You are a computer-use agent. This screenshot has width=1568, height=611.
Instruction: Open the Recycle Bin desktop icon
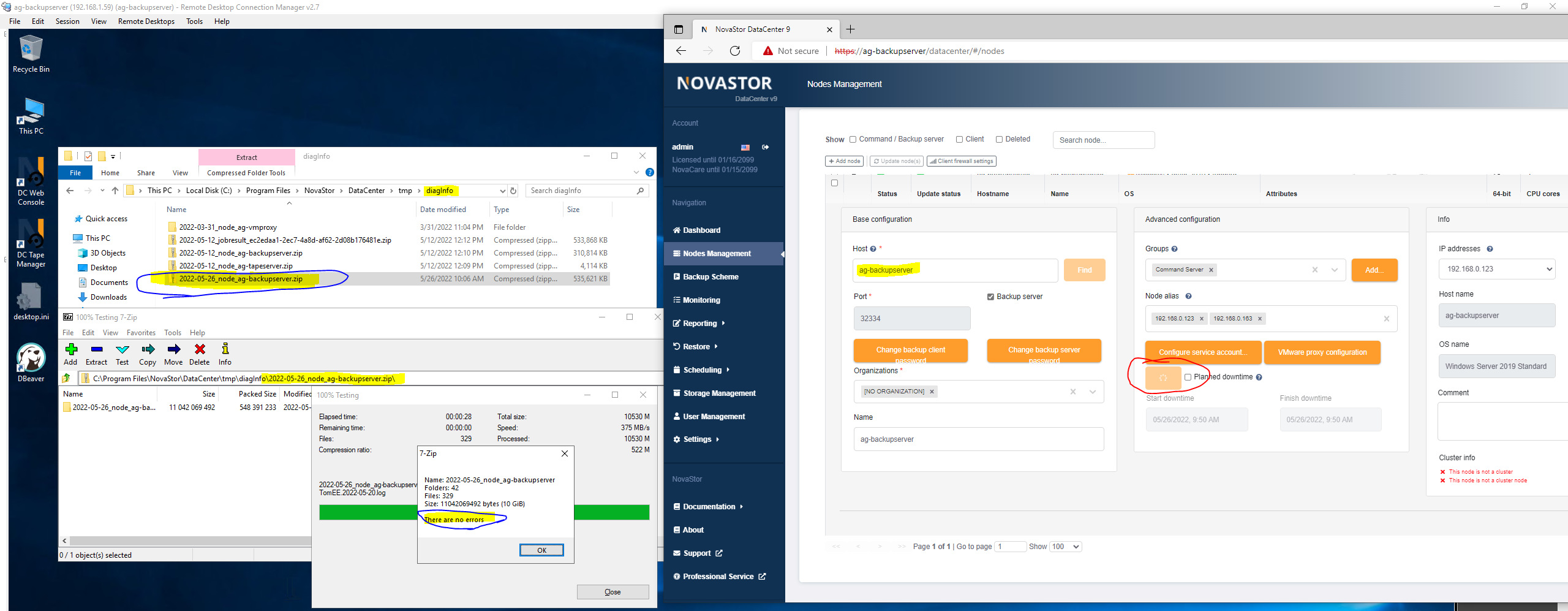(31, 54)
